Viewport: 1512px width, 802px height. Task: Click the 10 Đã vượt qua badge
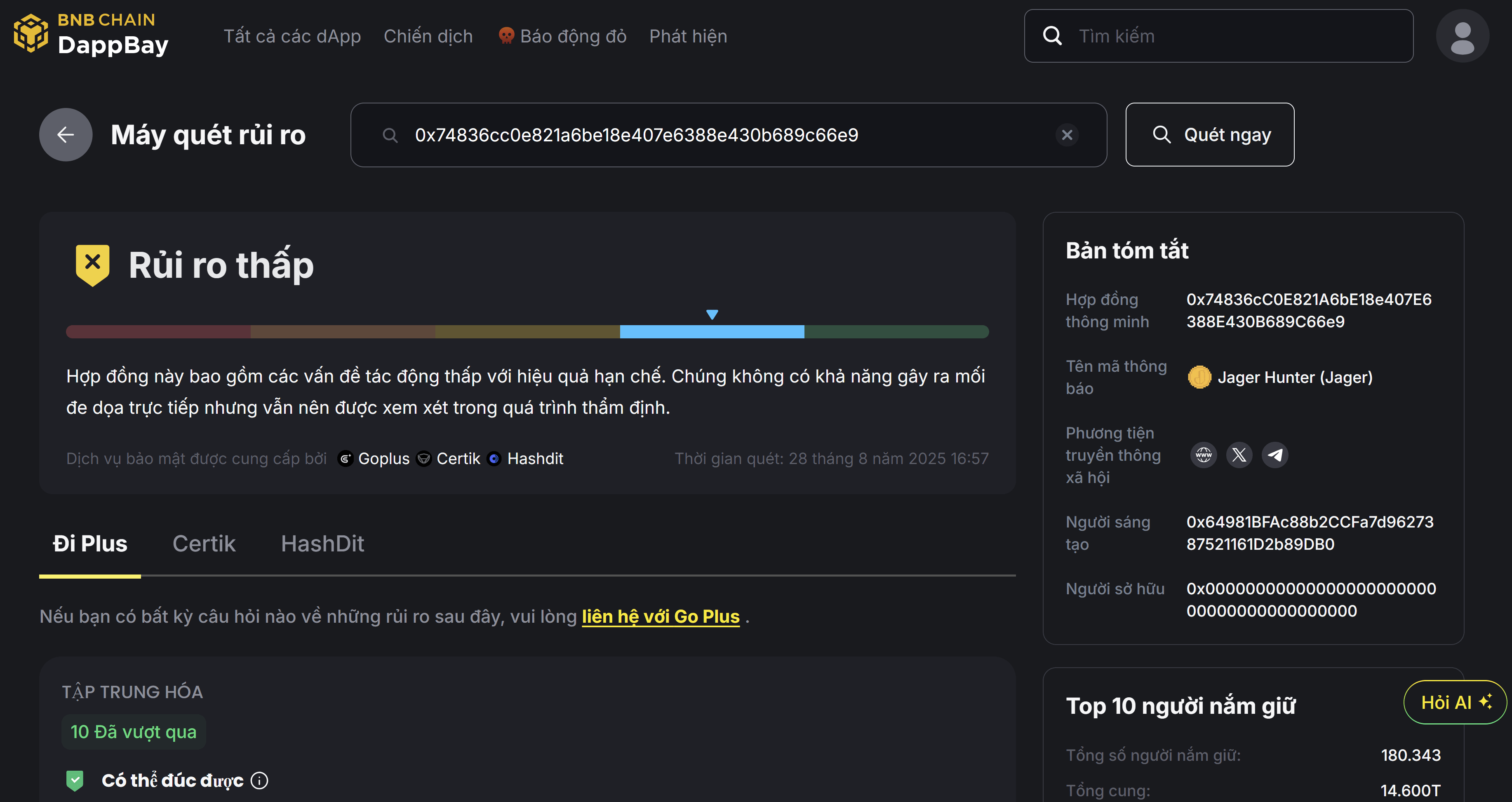click(134, 732)
